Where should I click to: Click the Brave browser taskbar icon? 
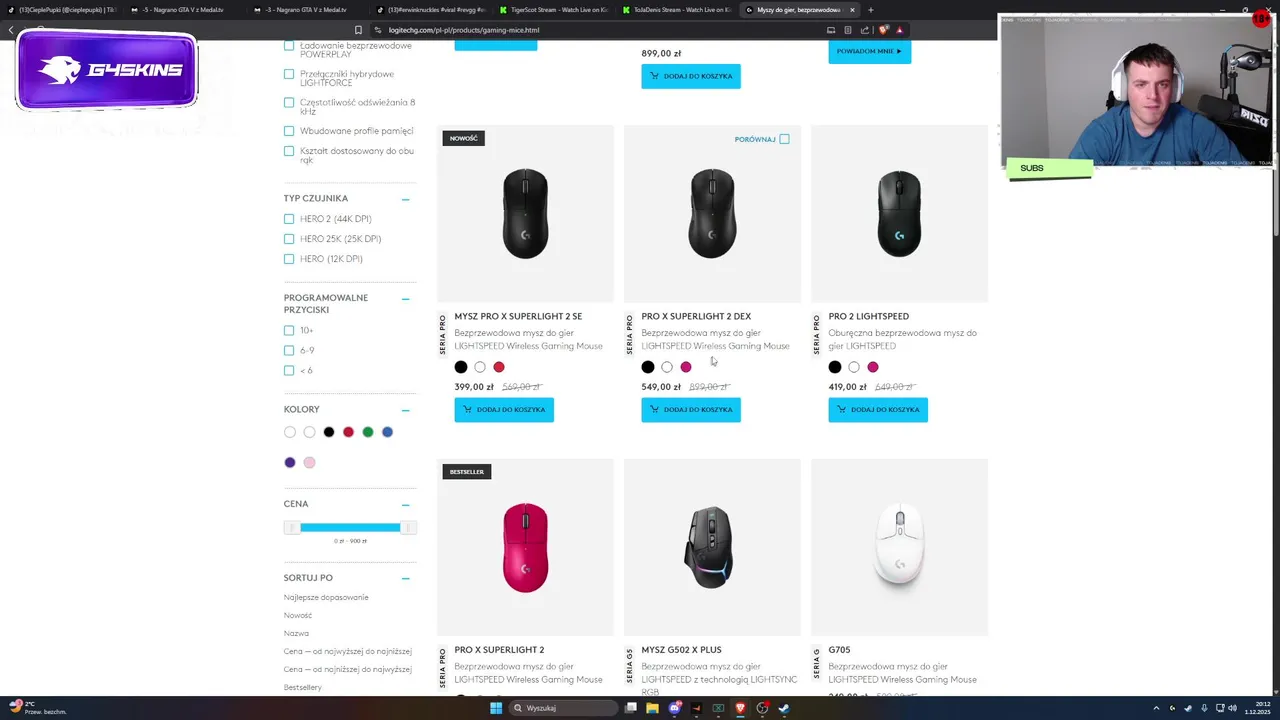[x=740, y=708]
